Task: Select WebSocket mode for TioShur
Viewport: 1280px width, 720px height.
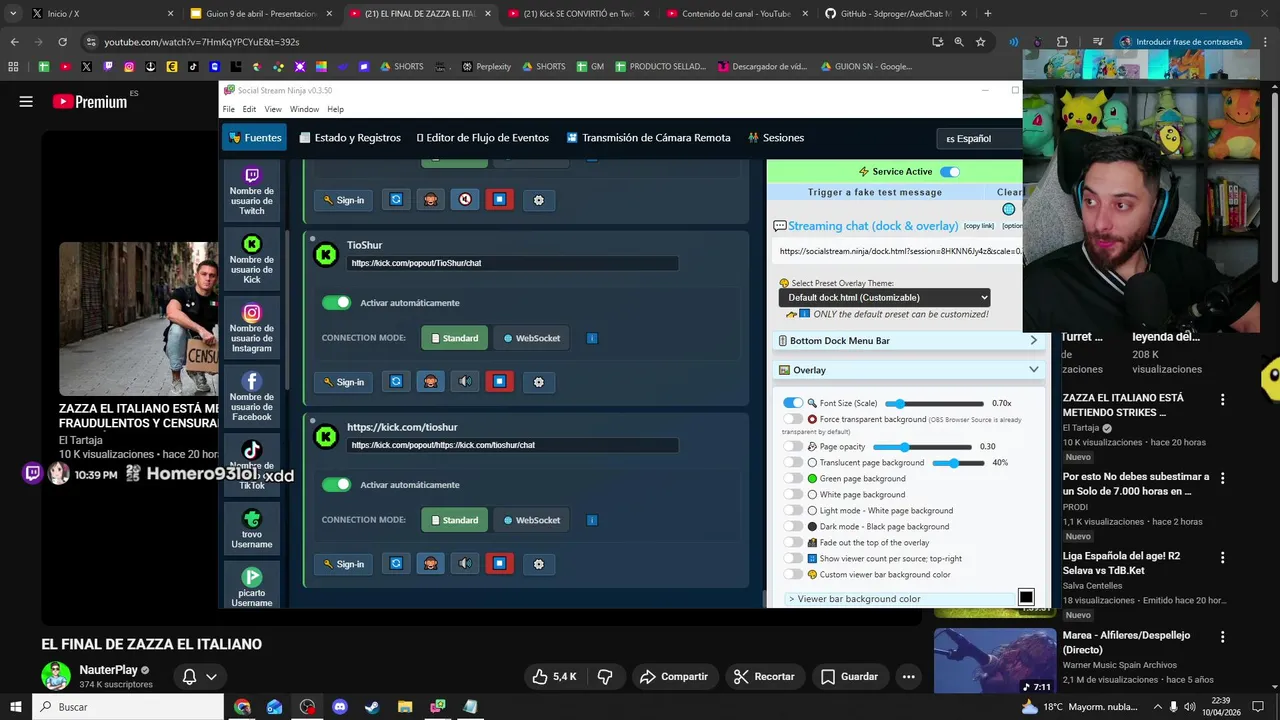Action: 531,338
